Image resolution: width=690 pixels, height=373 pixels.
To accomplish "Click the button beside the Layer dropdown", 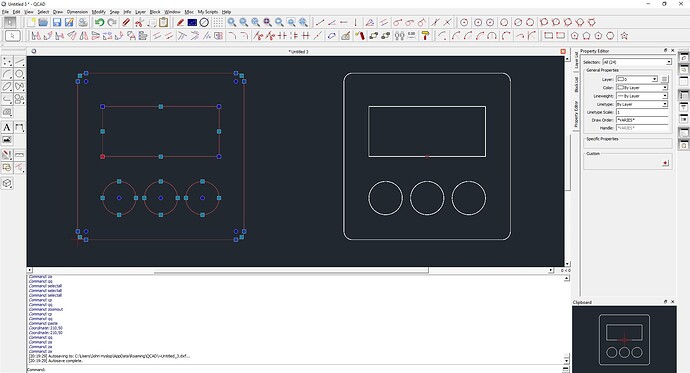I will click(664, 79).
